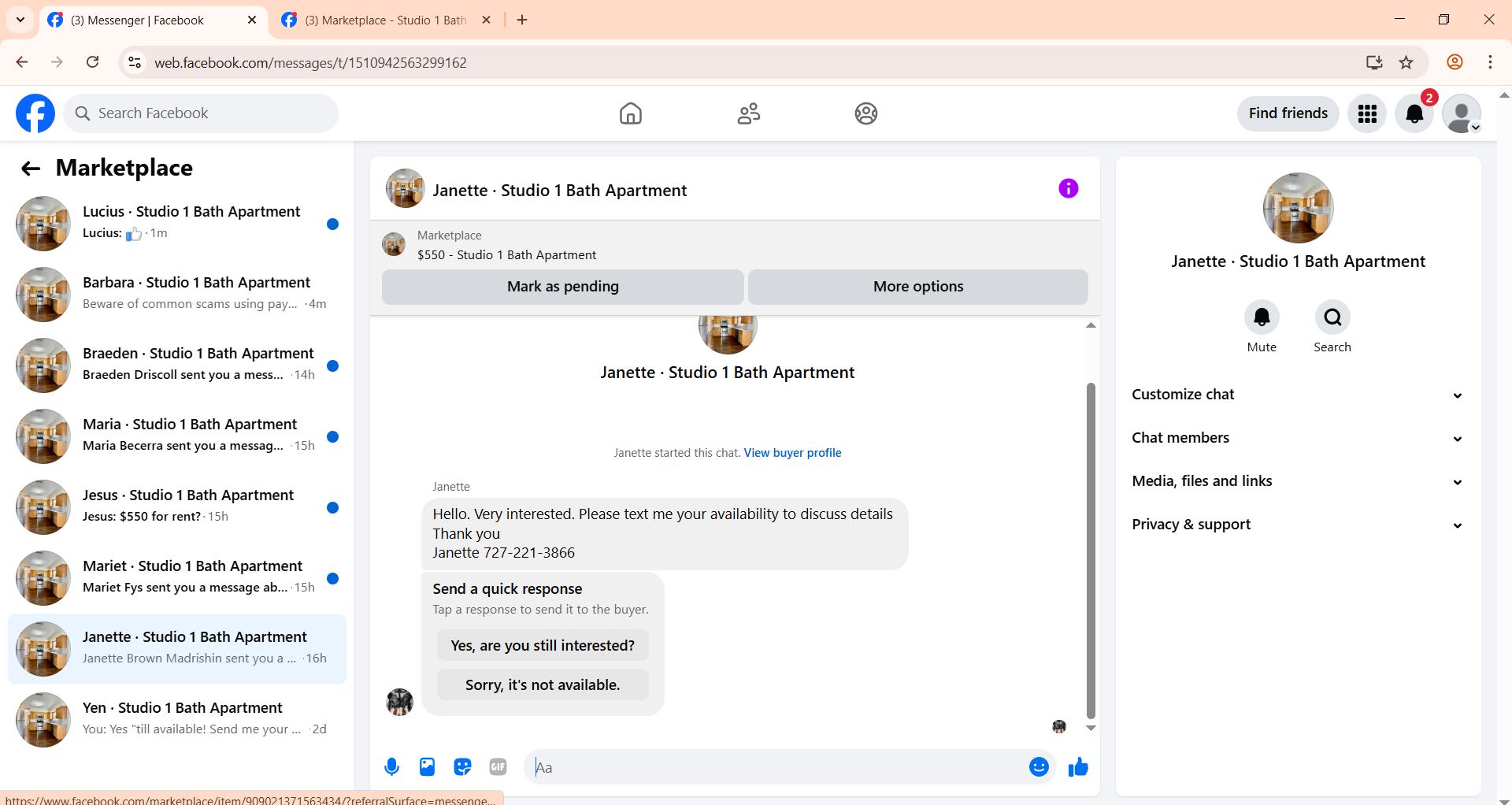This screenshot has height=805, width=1512.
Task: Click Mark as pending button
Action: 562,287
